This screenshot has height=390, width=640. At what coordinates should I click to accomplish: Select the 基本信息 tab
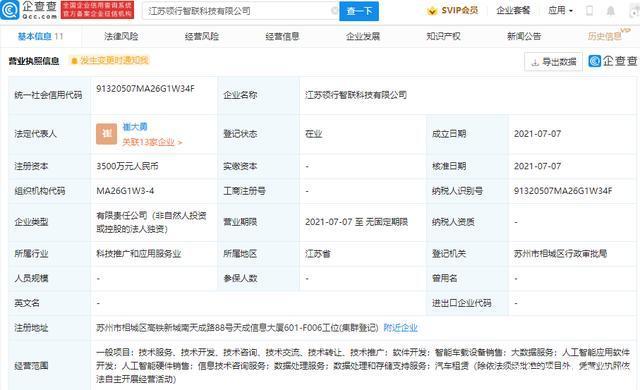click(x=40, y=36)
